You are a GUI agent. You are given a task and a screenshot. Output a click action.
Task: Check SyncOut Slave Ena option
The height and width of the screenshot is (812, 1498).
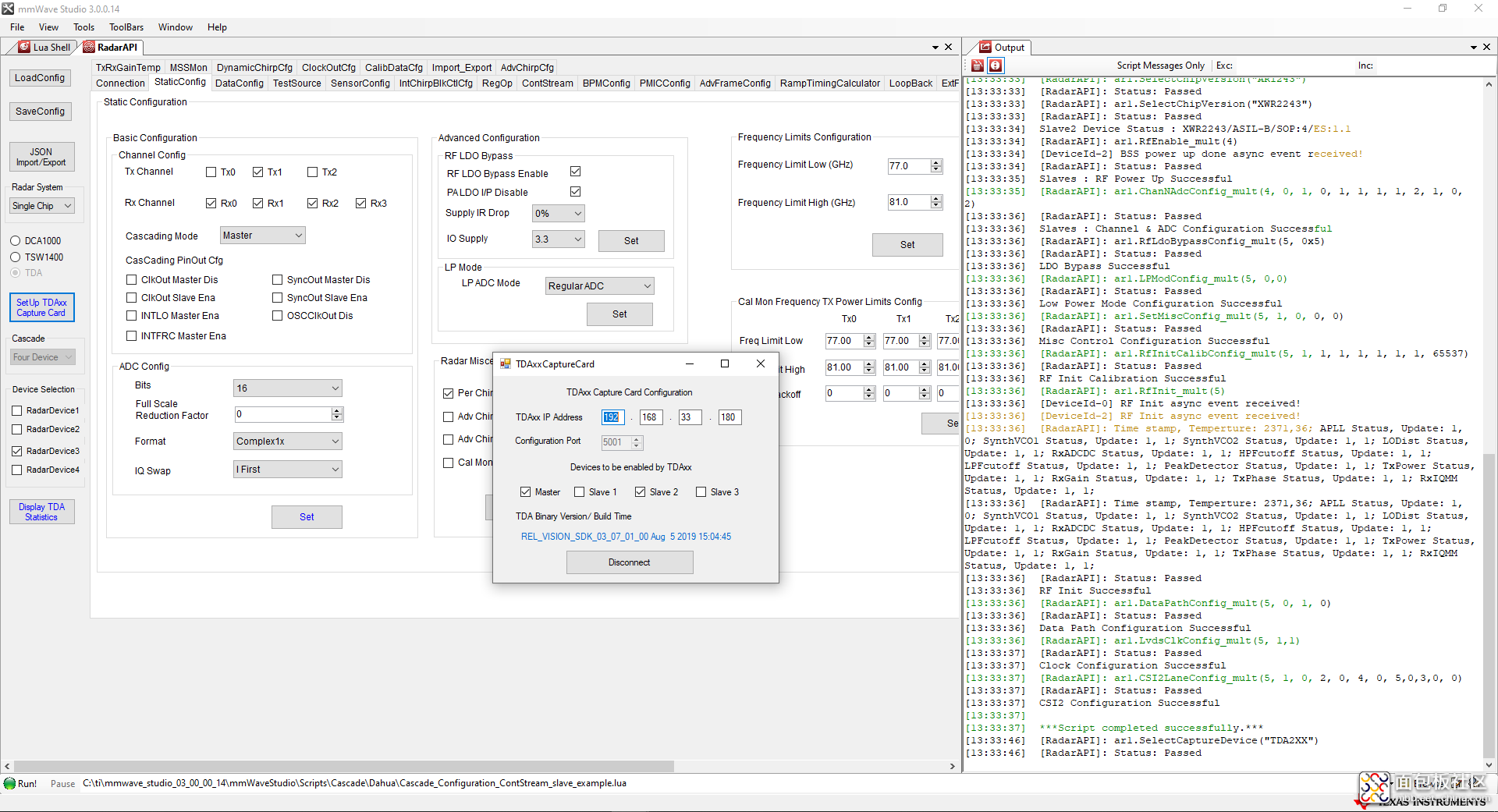pyautogui.click(x=277, y=298)
